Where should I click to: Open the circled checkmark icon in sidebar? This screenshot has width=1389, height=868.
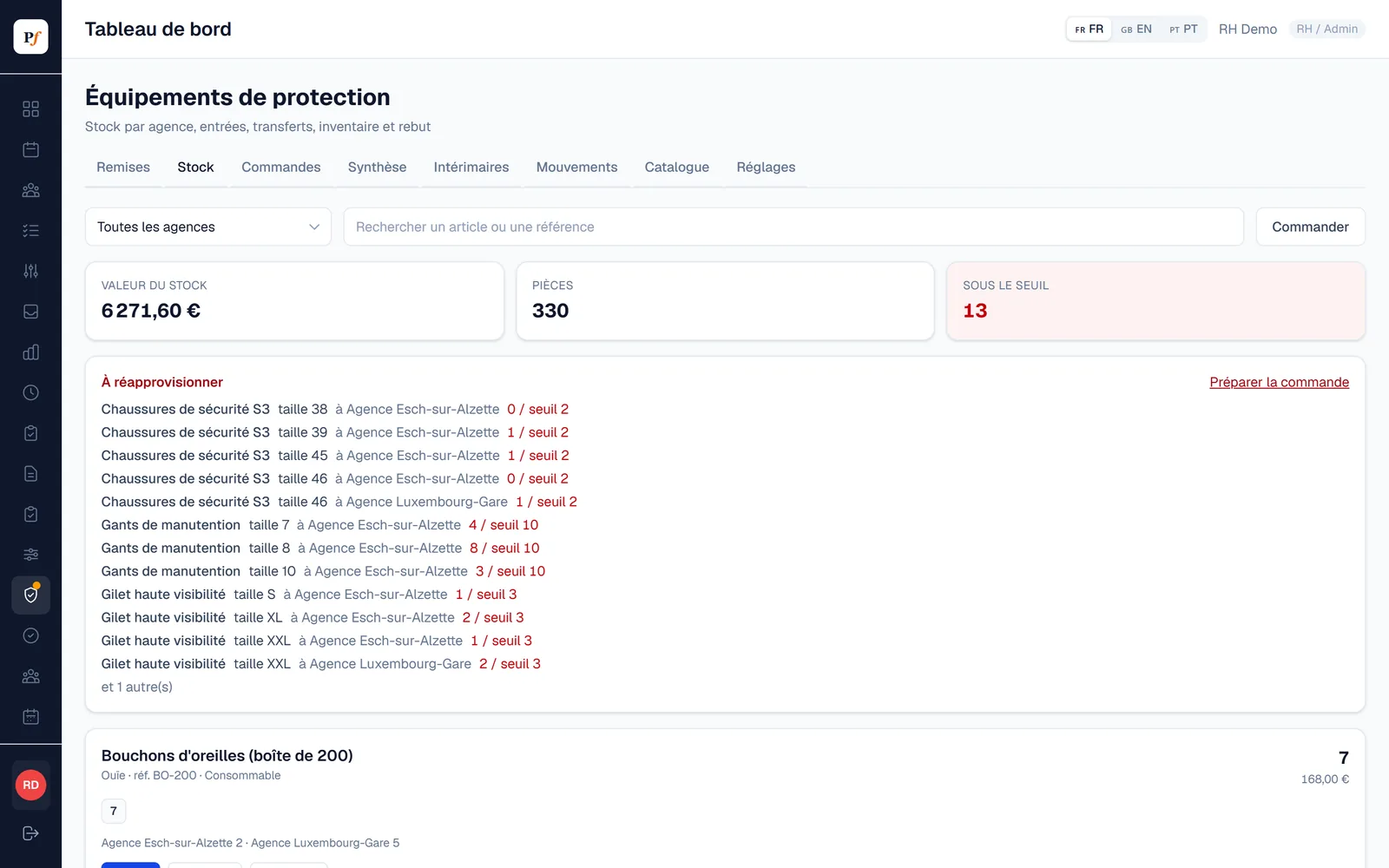30,635
